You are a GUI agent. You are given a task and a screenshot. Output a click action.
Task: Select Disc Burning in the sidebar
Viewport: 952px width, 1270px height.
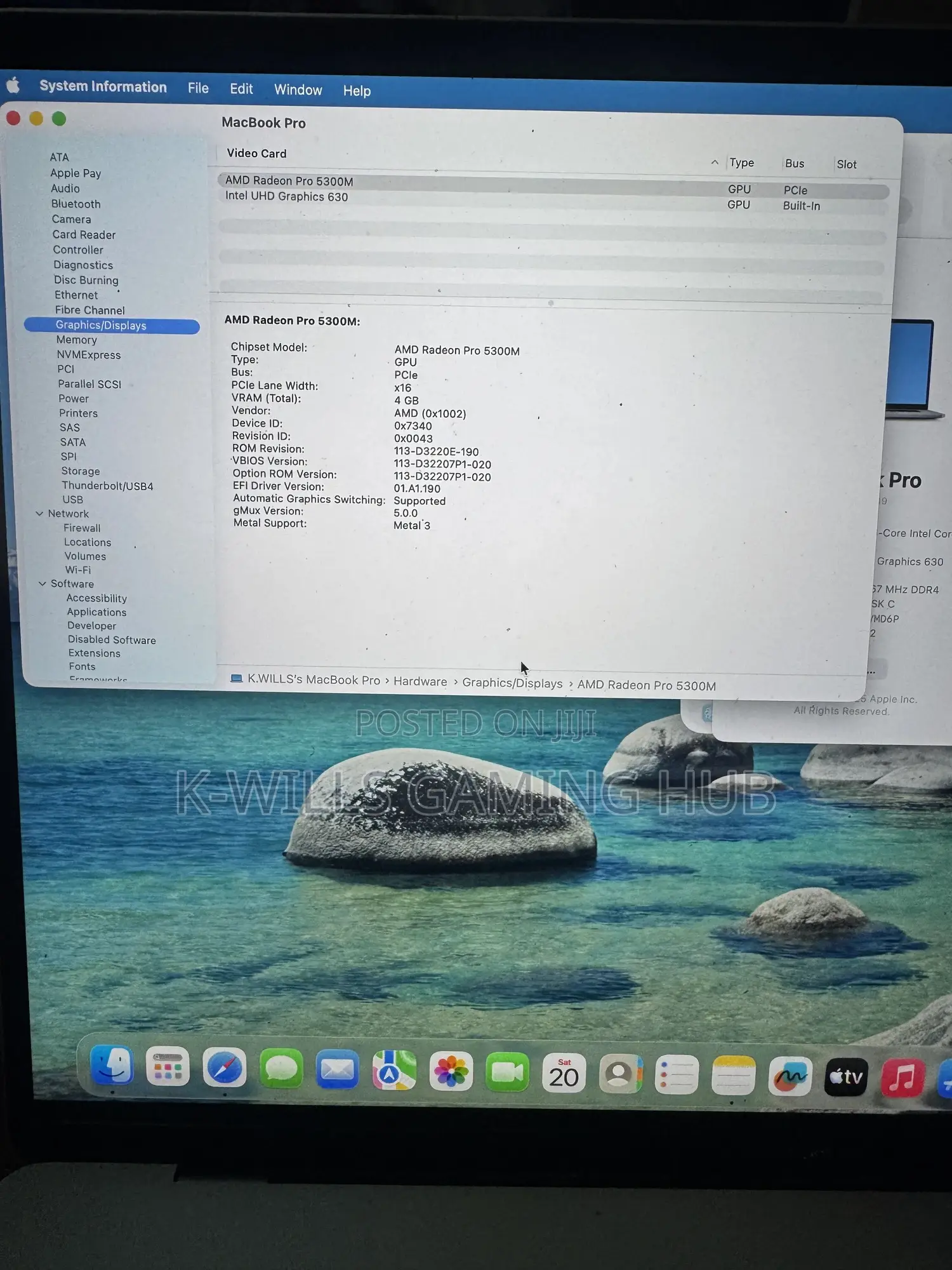pos(86,280)
